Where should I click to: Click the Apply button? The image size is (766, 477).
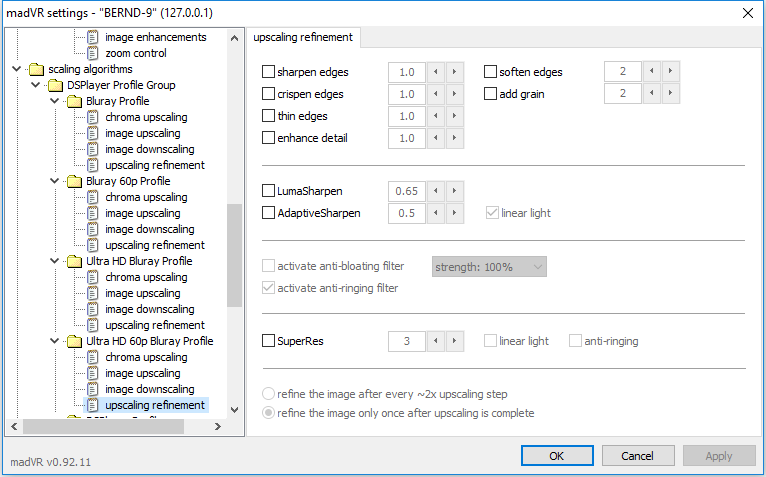tap(719, 455)
